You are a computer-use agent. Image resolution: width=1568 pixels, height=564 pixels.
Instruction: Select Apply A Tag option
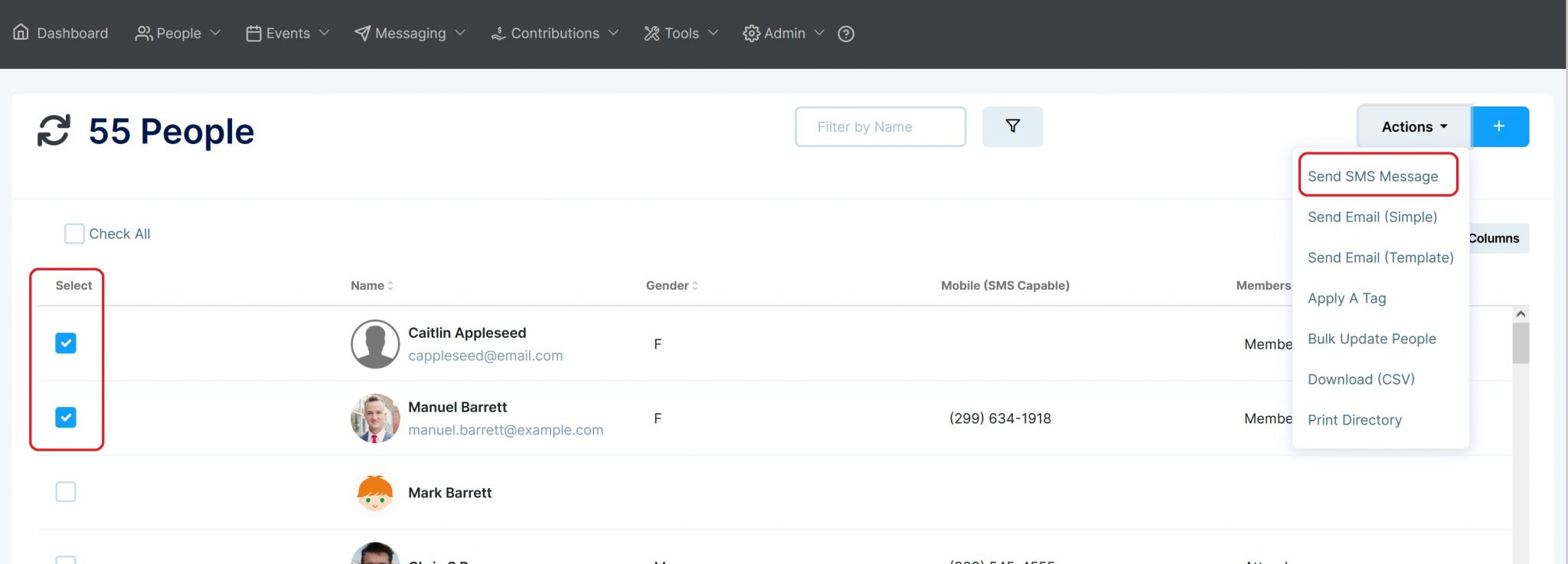coord(1347,298)
